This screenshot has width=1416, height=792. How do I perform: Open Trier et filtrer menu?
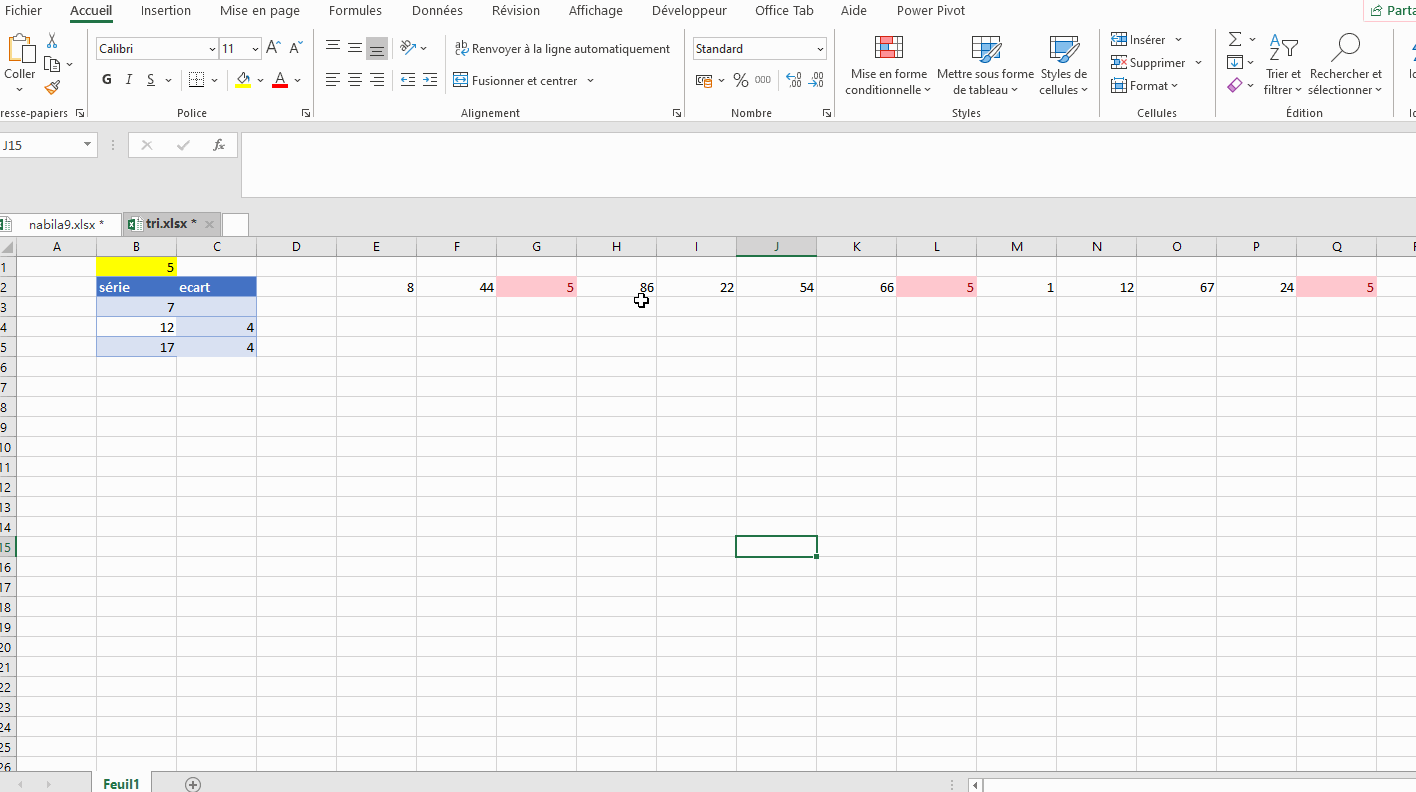[x=1282, y=66]
